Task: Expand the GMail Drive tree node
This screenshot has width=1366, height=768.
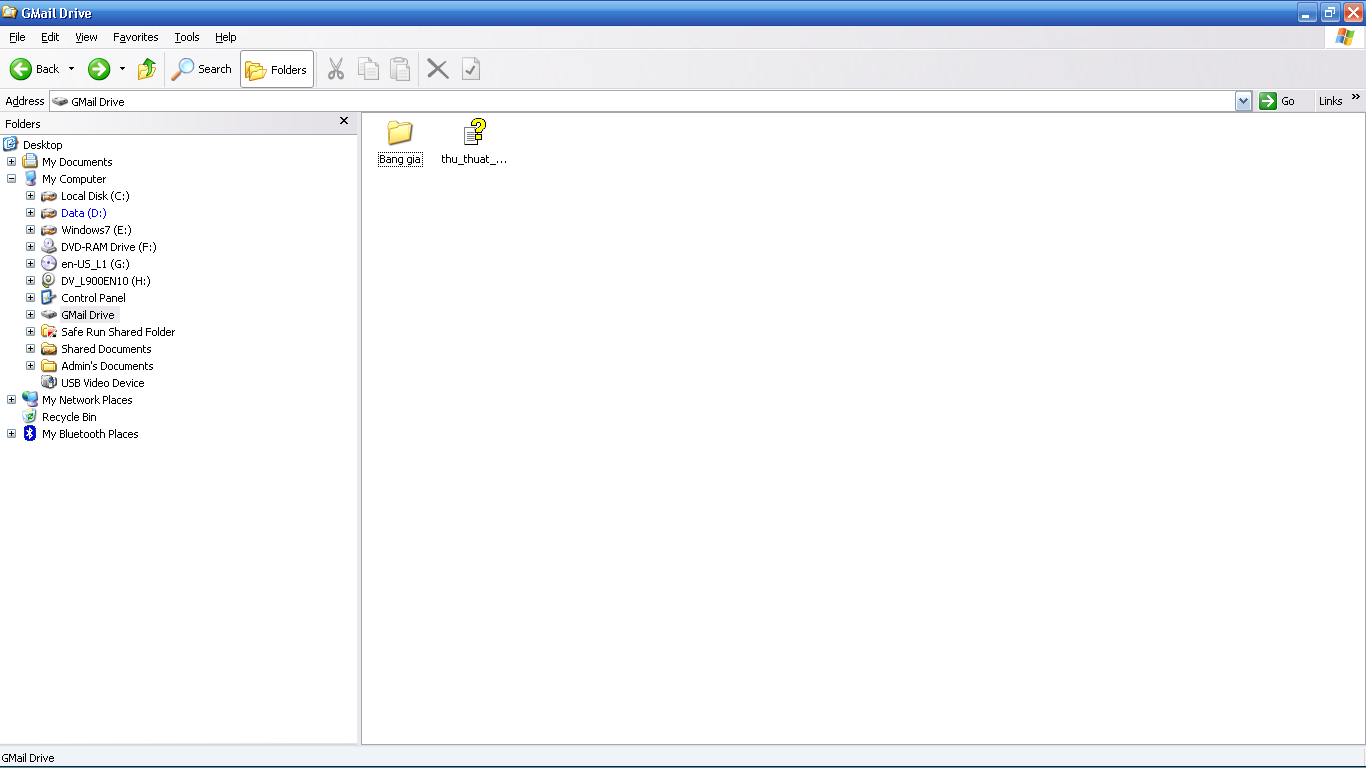Action: coord(31,315)
